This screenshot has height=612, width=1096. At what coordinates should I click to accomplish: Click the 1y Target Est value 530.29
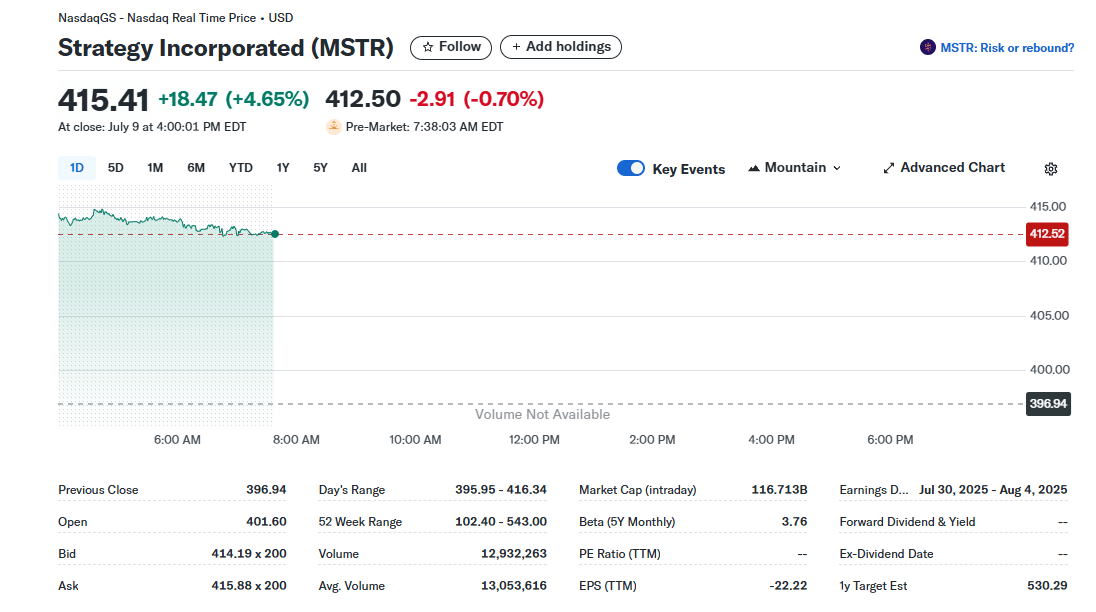(1047, 585)
